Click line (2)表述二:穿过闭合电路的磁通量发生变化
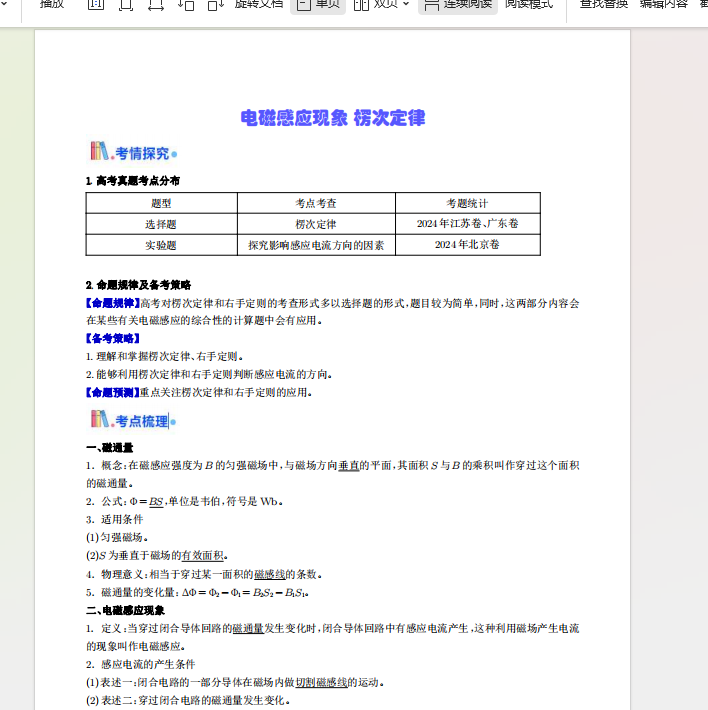 click(x=188, y=700)
